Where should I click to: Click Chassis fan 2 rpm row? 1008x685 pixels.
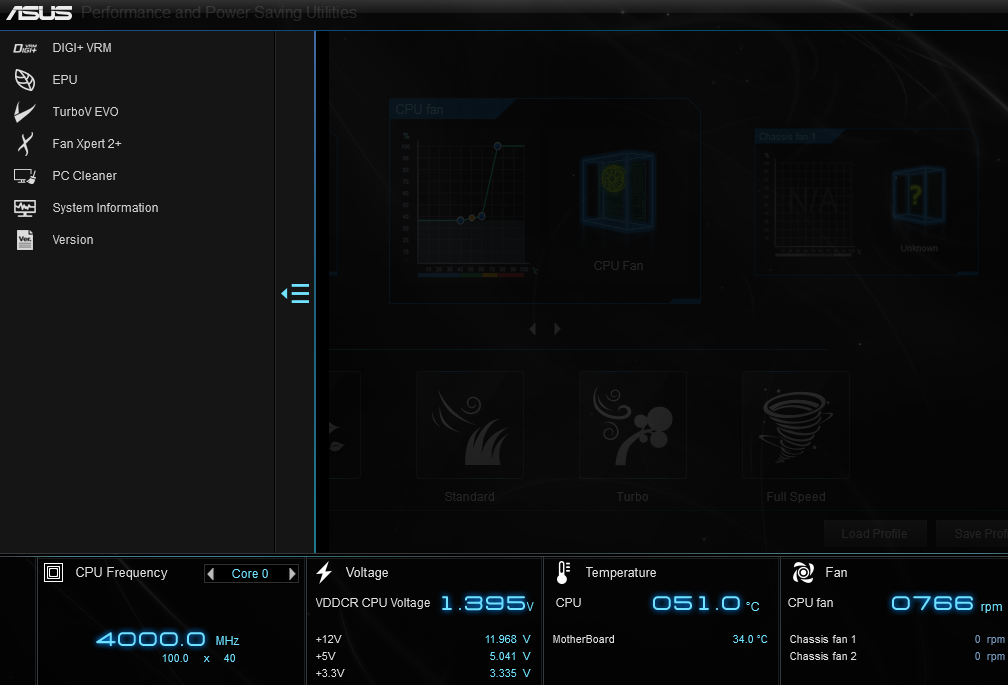(897, 656)
